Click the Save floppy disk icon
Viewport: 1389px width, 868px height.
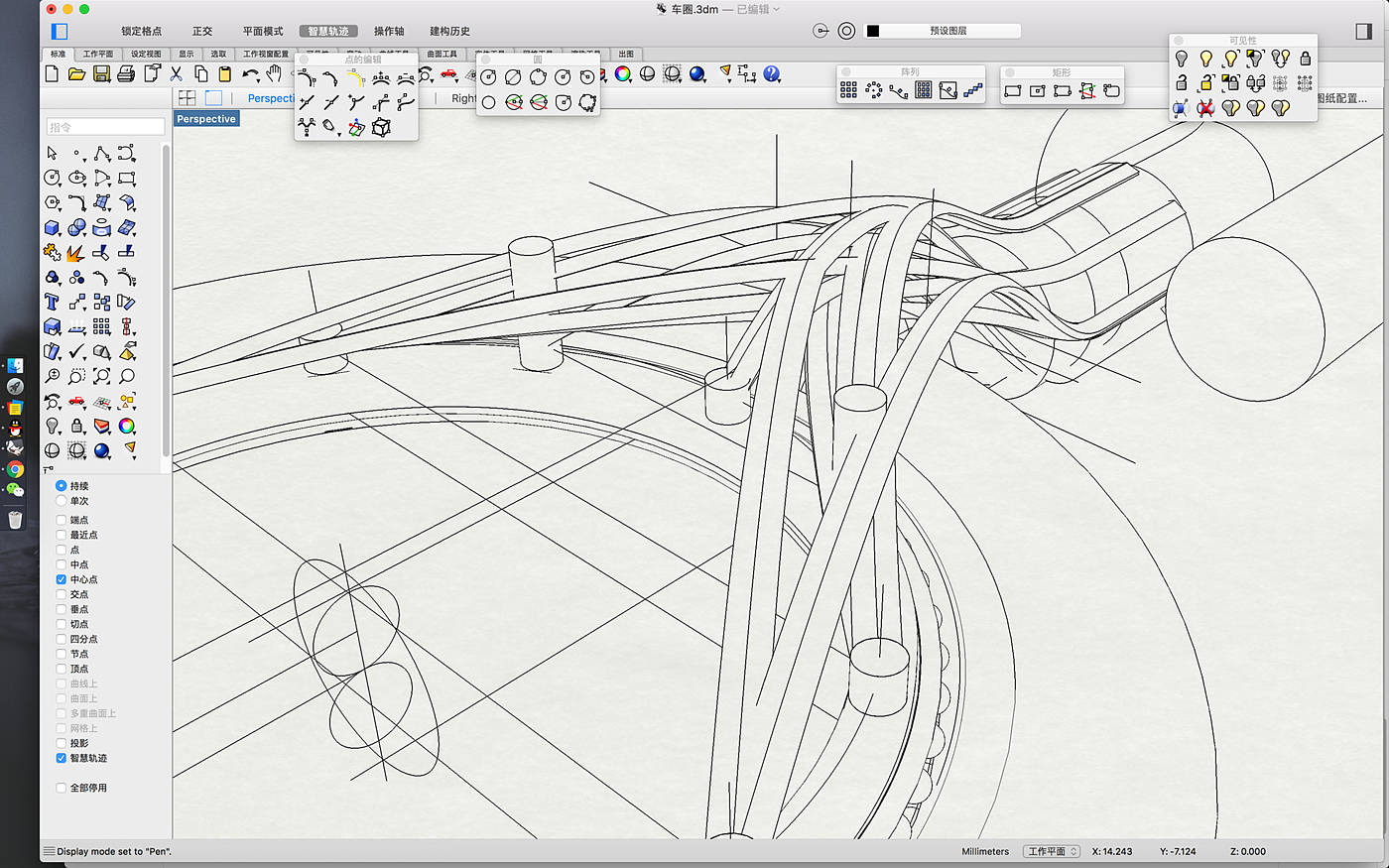pos(101,74)
